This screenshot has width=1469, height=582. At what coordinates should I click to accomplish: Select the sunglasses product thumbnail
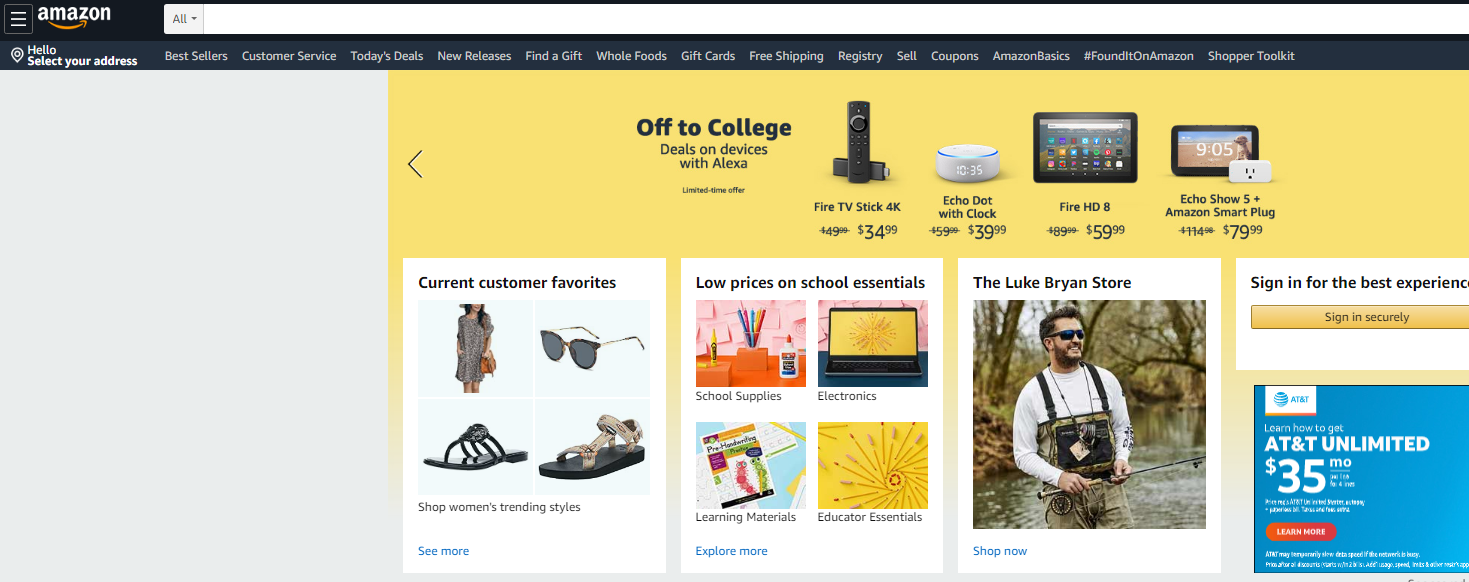(x=592, y=348)
